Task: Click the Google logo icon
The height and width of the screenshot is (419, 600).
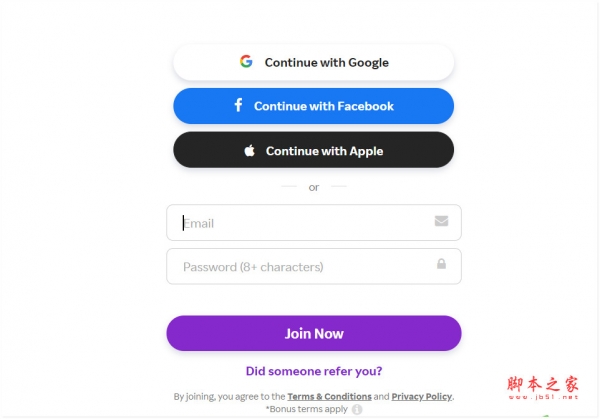Action: click(x=246, y=62)
